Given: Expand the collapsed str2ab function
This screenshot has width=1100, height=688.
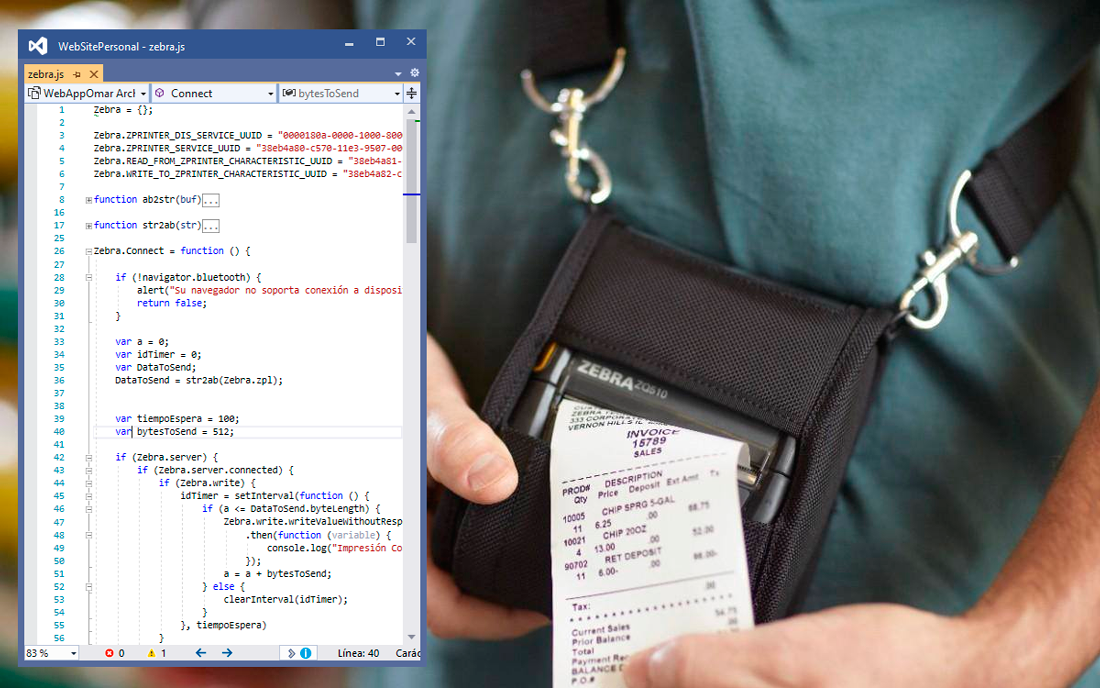Looking at the screenshot, I should point(89,226).
